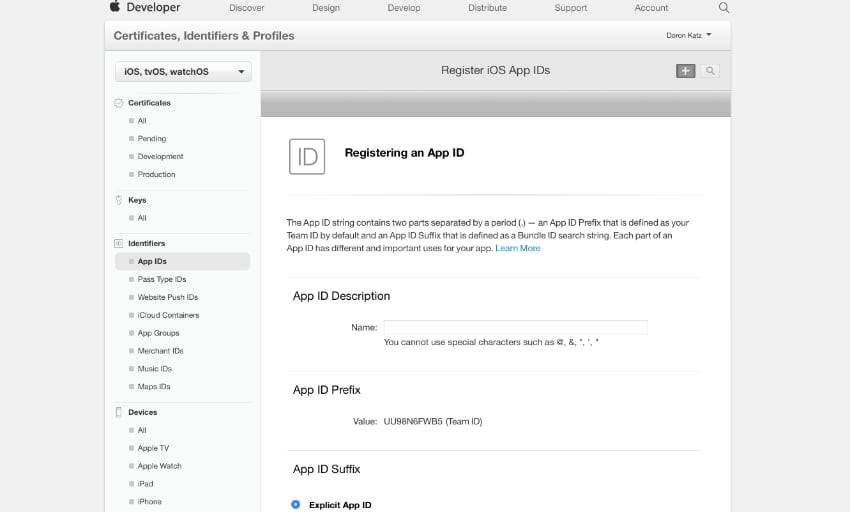Open Maps IDs
Image resolution: width=850 pixels, height=512 pixels.
[154, 387]
